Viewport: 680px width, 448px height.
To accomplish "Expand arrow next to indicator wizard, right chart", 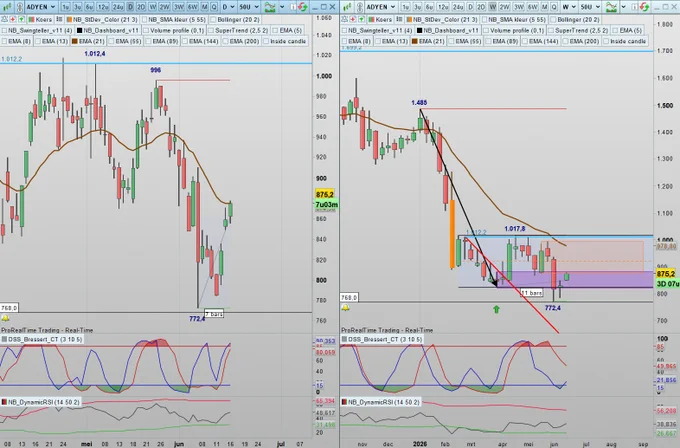I will click(623, 7).
